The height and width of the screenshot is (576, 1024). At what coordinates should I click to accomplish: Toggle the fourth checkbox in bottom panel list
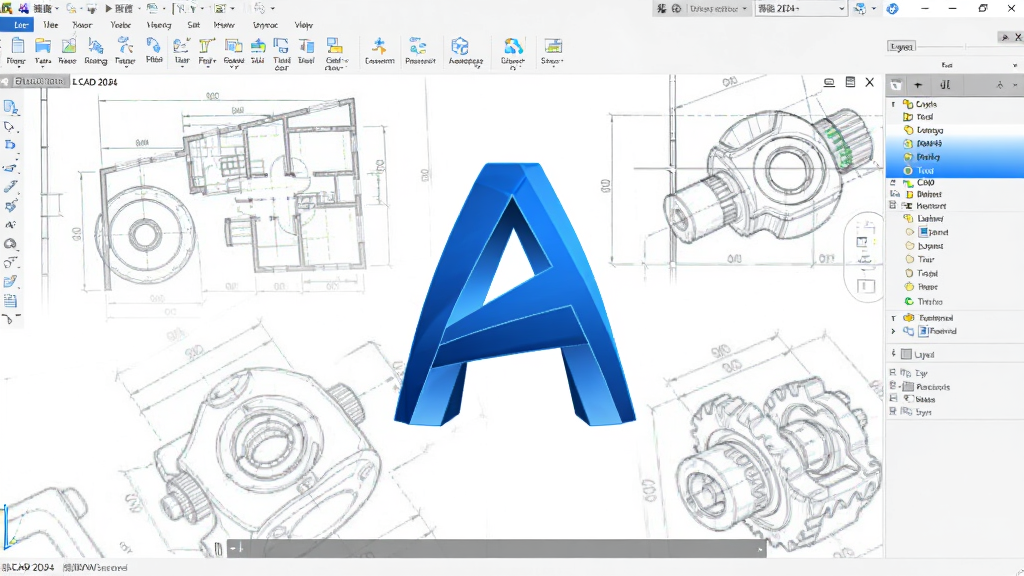click(893, 411)
